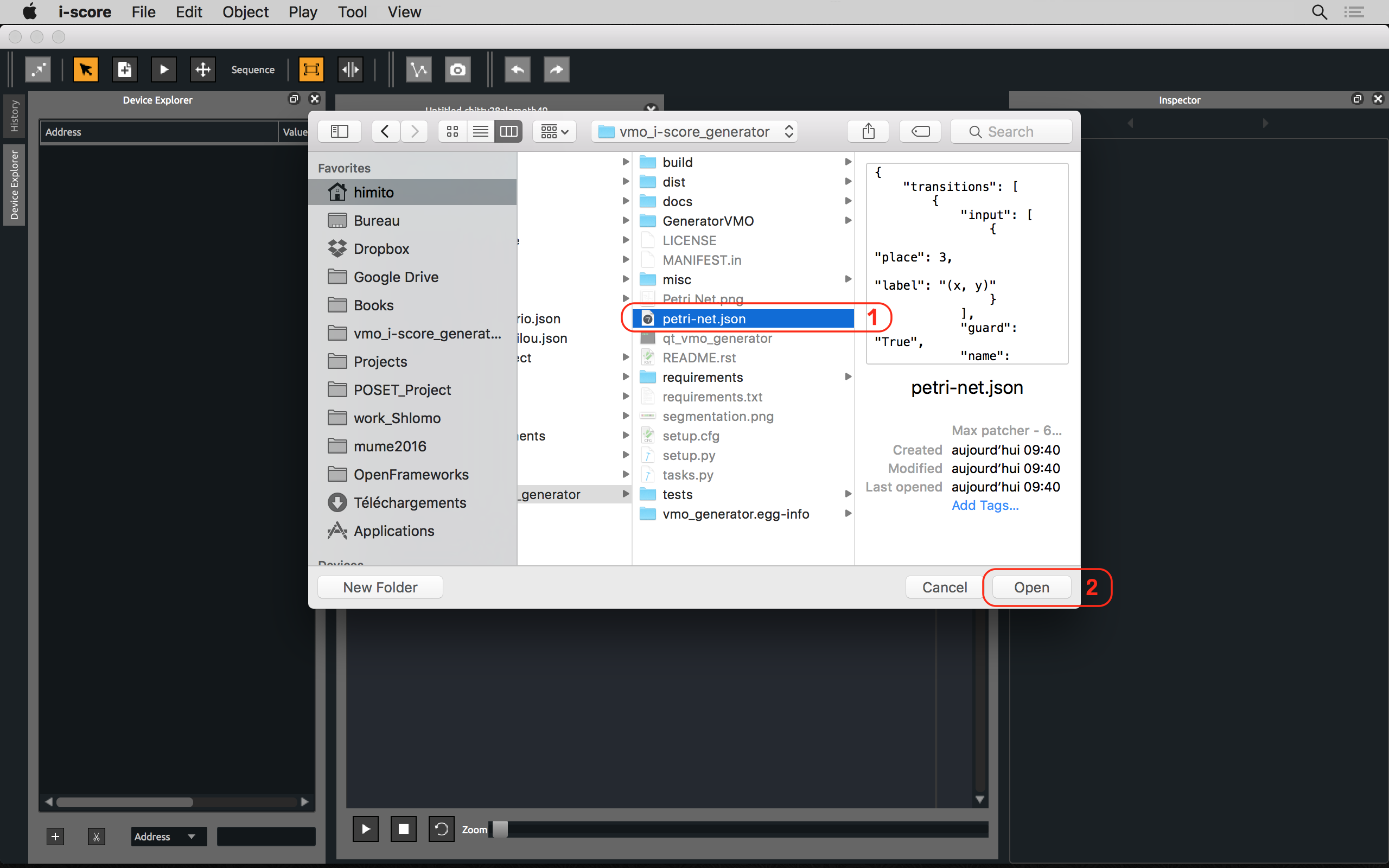
Task: Click the reinitialize loop button in transport
Action: (x=441, y=828)
